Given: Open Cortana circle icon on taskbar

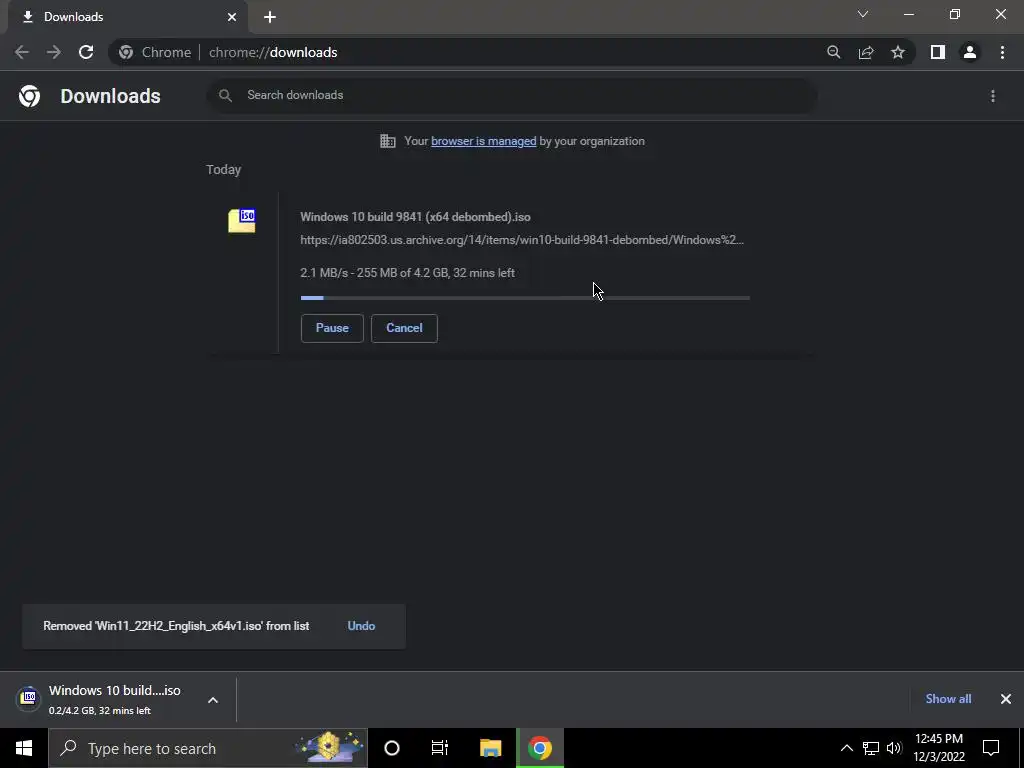Looking at the screenshot, I should pyautogui.click(x=392, y=748).
